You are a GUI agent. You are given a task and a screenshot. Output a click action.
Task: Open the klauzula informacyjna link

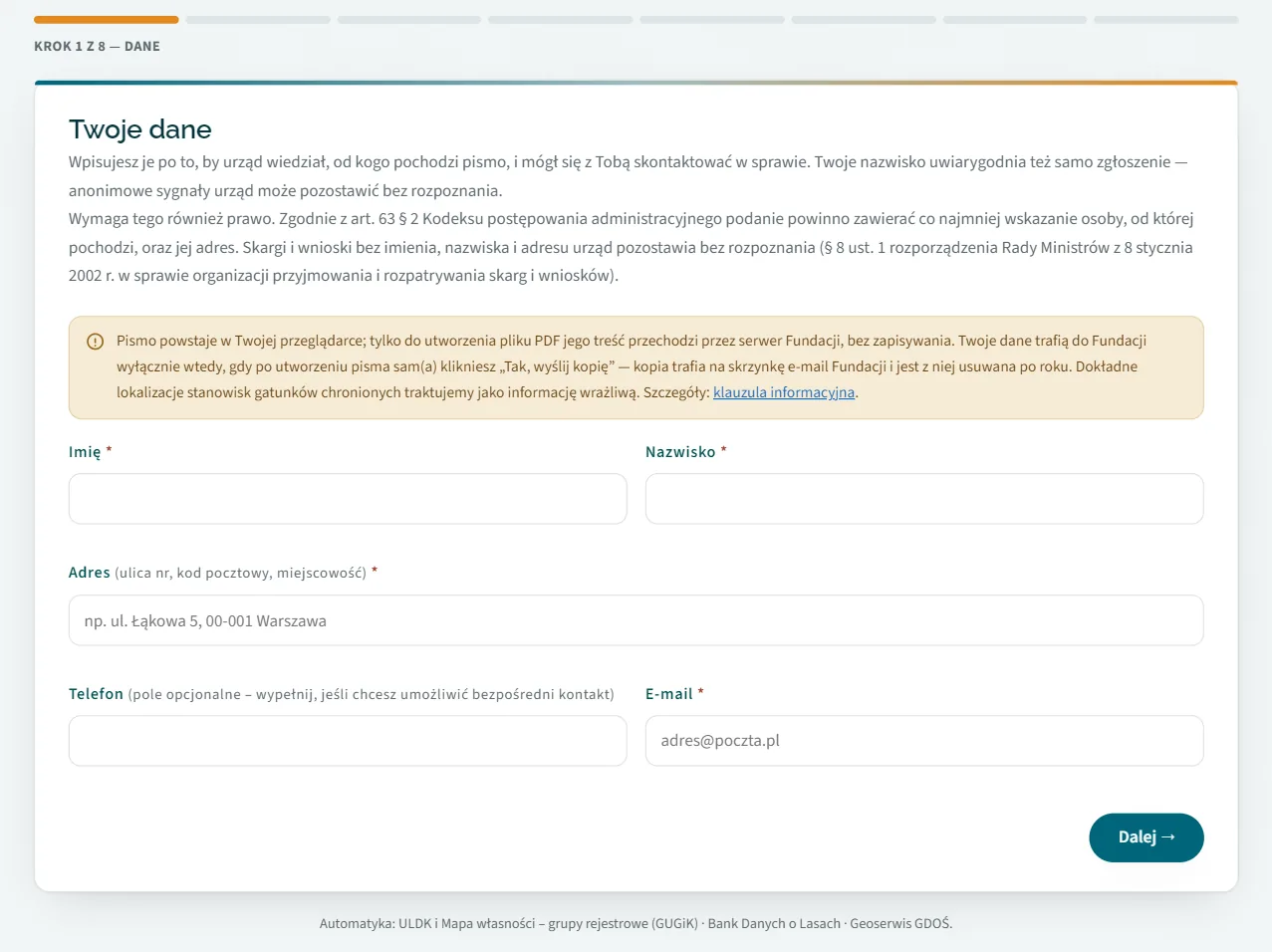pos(784,392)
